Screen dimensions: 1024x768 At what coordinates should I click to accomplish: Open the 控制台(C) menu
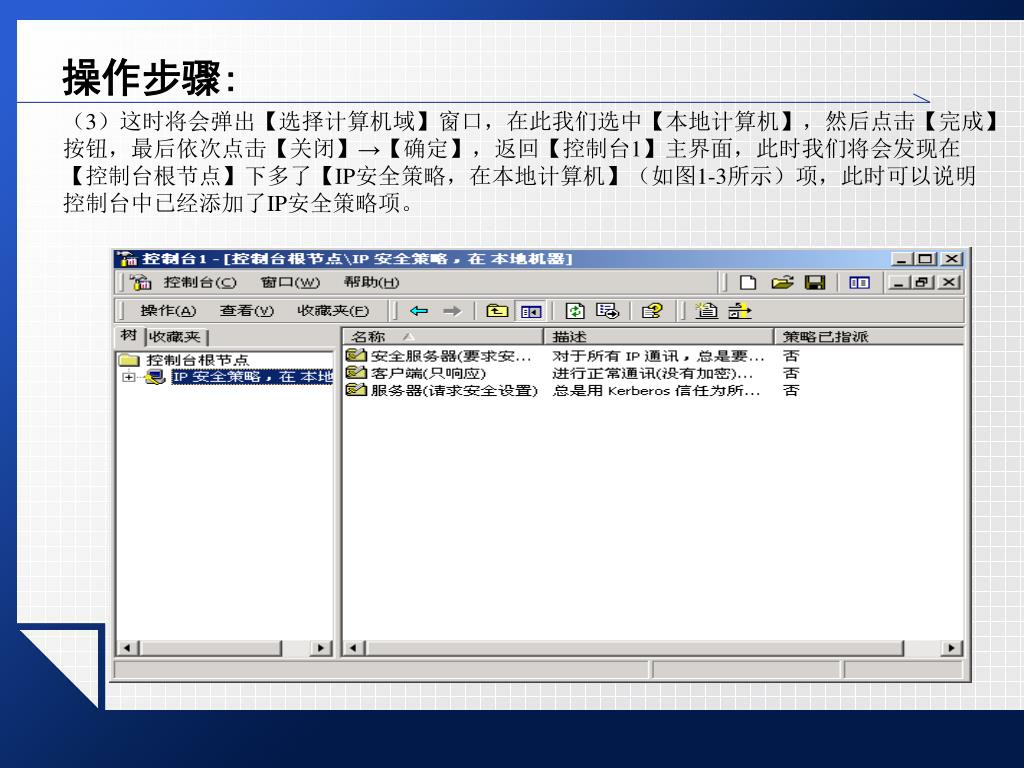pyautogui.click(x=200, y=283)
